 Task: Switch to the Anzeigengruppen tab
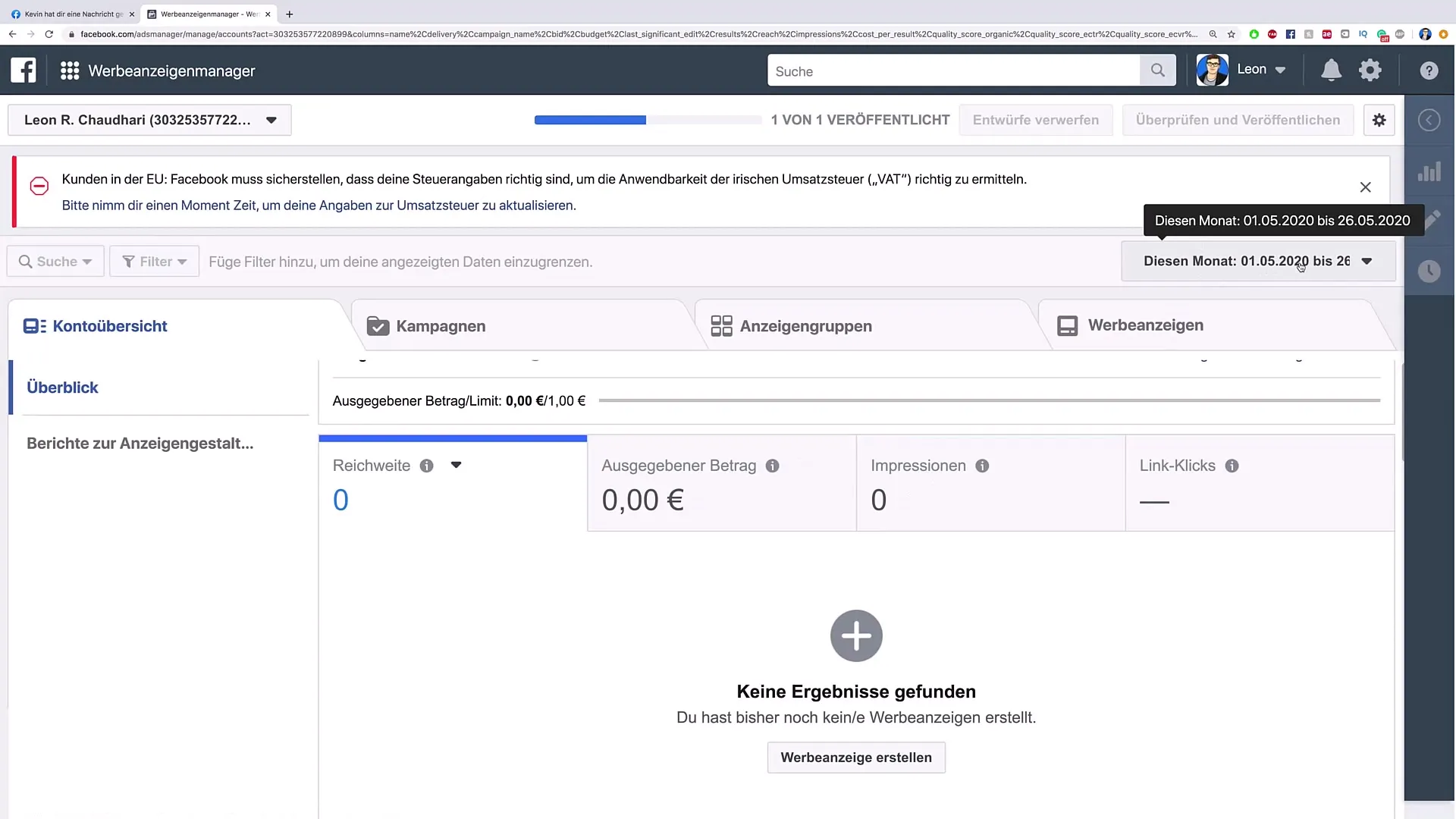click(865, 326)
